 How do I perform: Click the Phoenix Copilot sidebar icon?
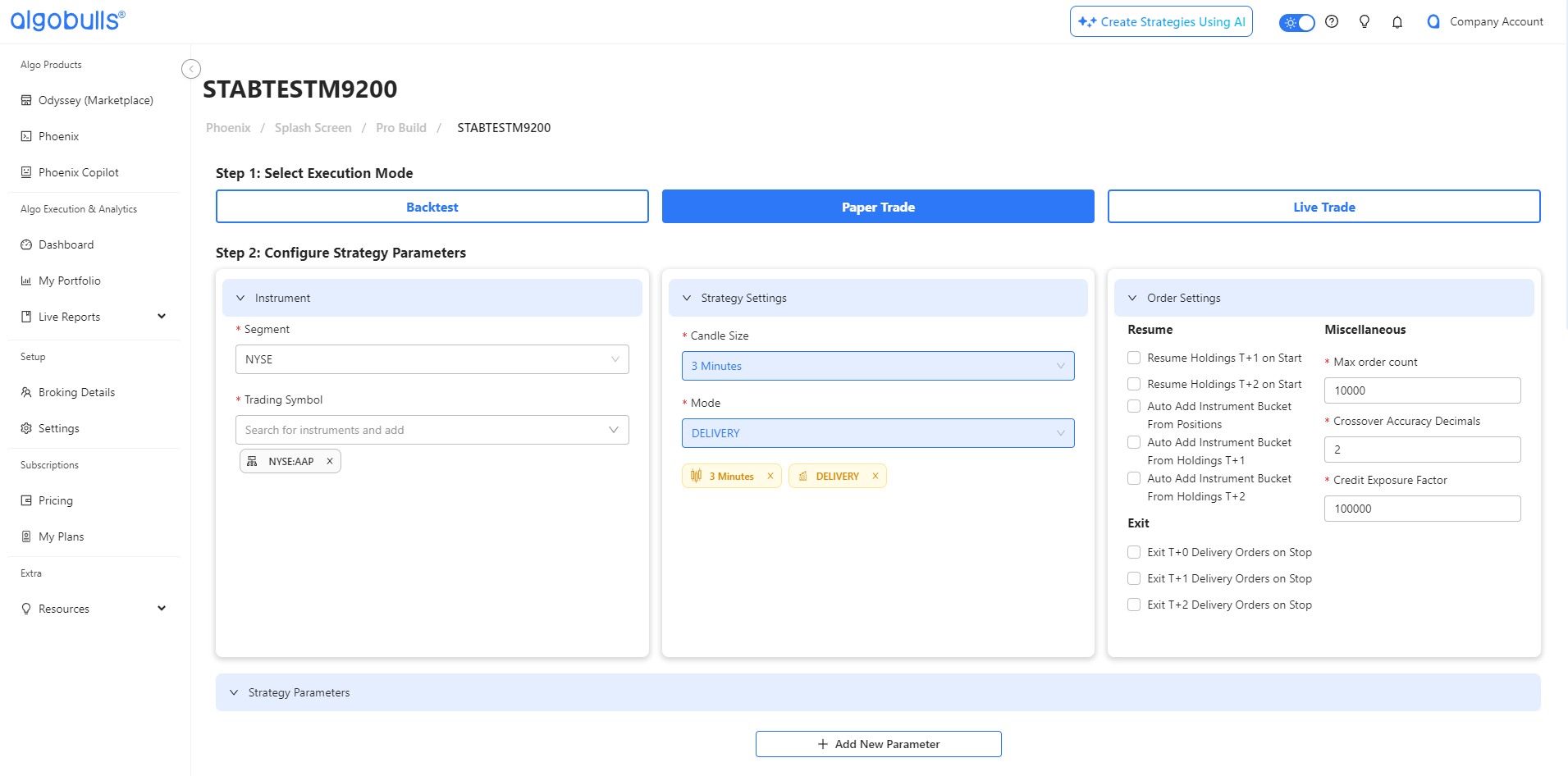[26, 172]
